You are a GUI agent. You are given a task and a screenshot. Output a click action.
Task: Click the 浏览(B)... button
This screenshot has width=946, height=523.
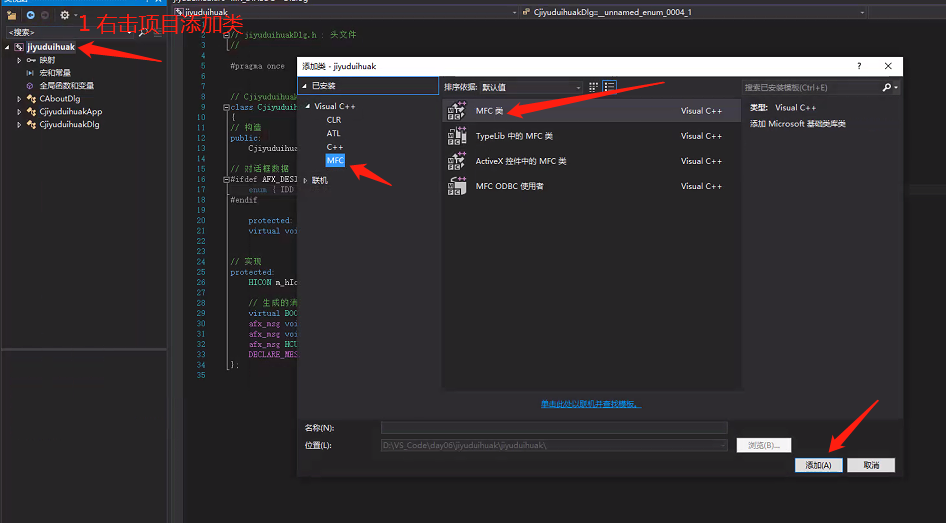tap(764, 445)
